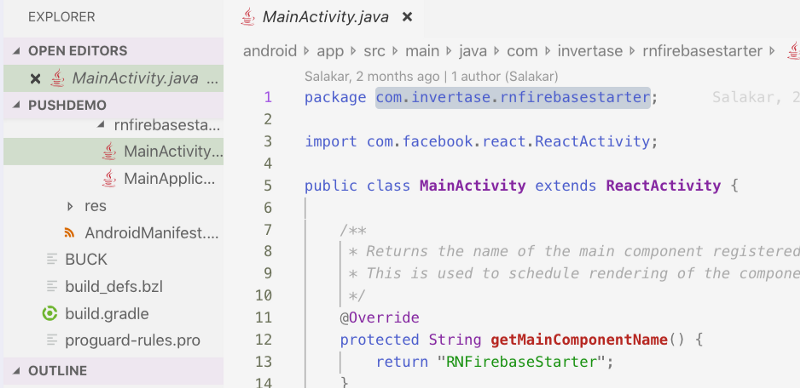
Task: Click the getMainComponentName method name
Action: 579,340
